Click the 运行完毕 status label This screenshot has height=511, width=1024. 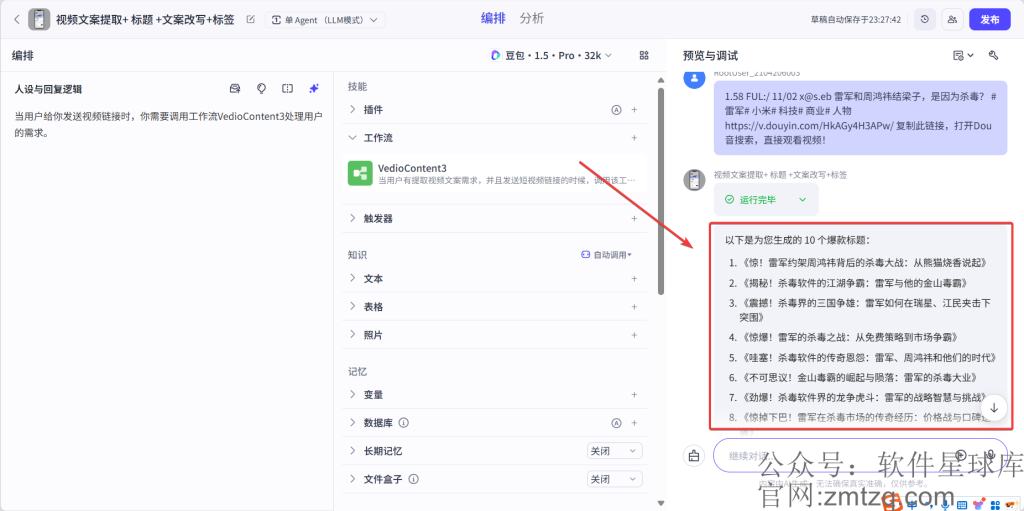click(758, 200)
